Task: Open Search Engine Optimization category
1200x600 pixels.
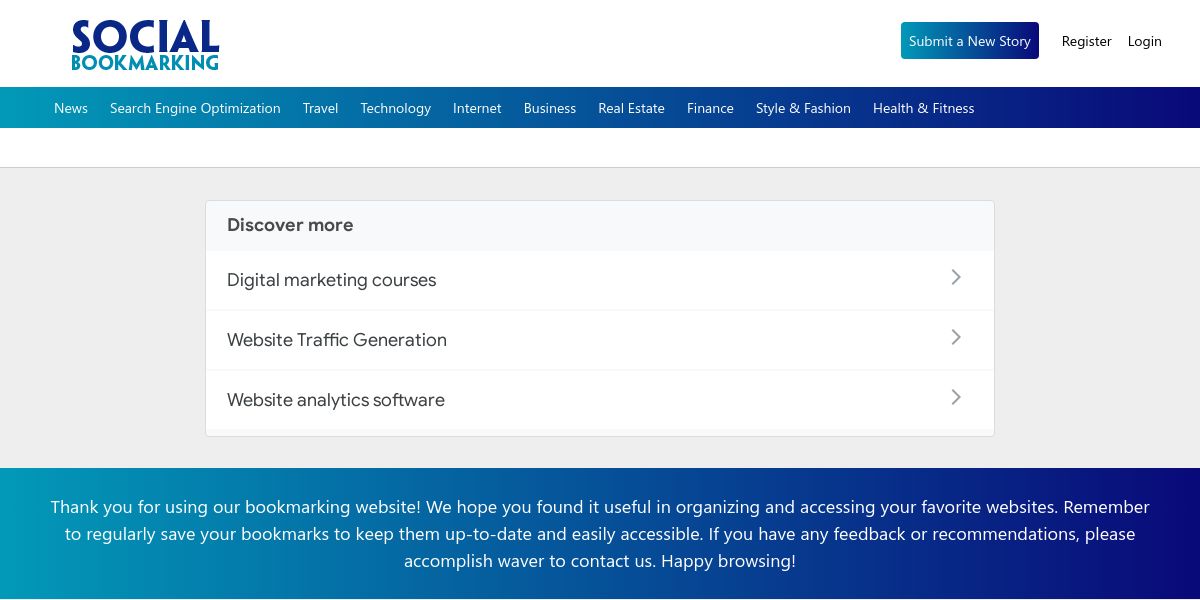Action: (195, 108)
